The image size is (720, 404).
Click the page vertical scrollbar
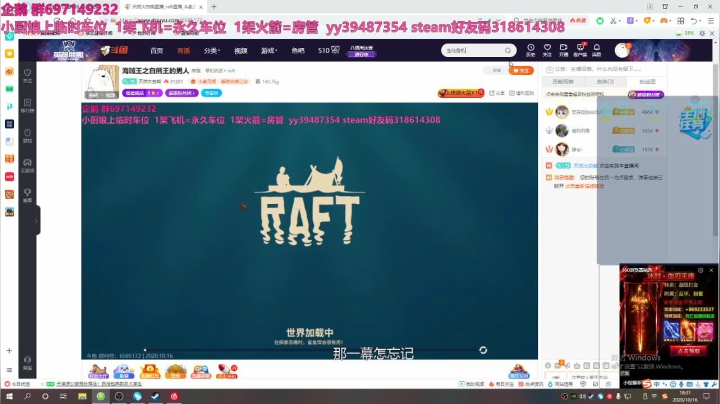(715, 152)
